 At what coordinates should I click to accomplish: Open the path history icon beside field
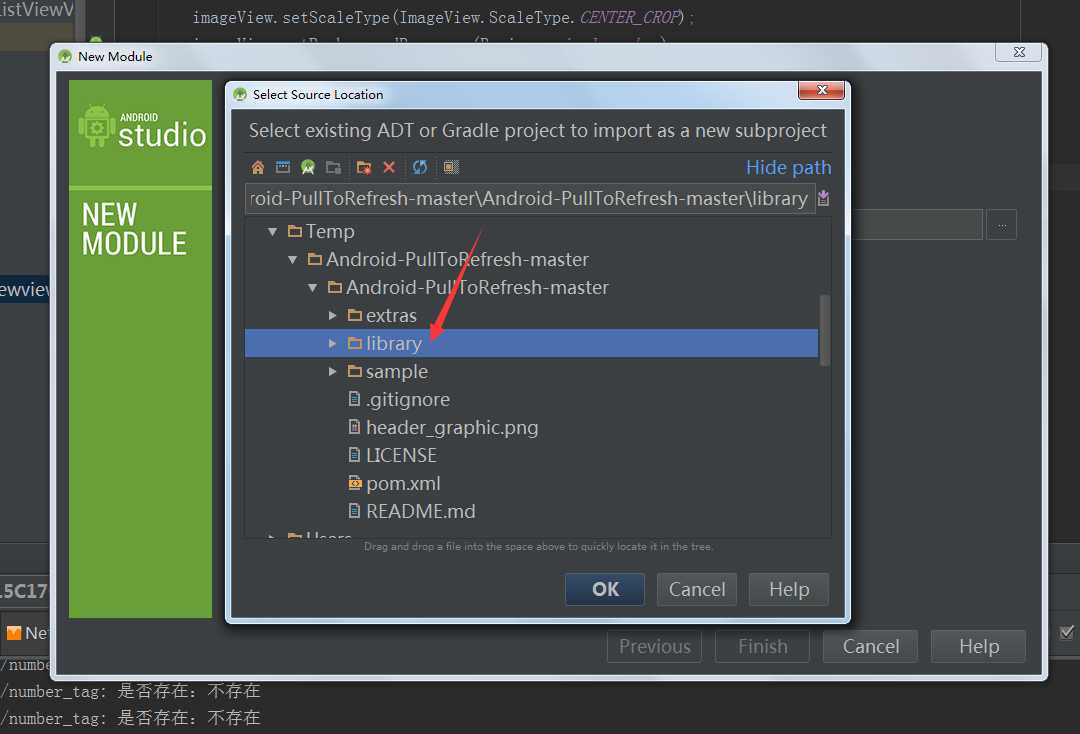pyautogui.click(x=823, y=198)
